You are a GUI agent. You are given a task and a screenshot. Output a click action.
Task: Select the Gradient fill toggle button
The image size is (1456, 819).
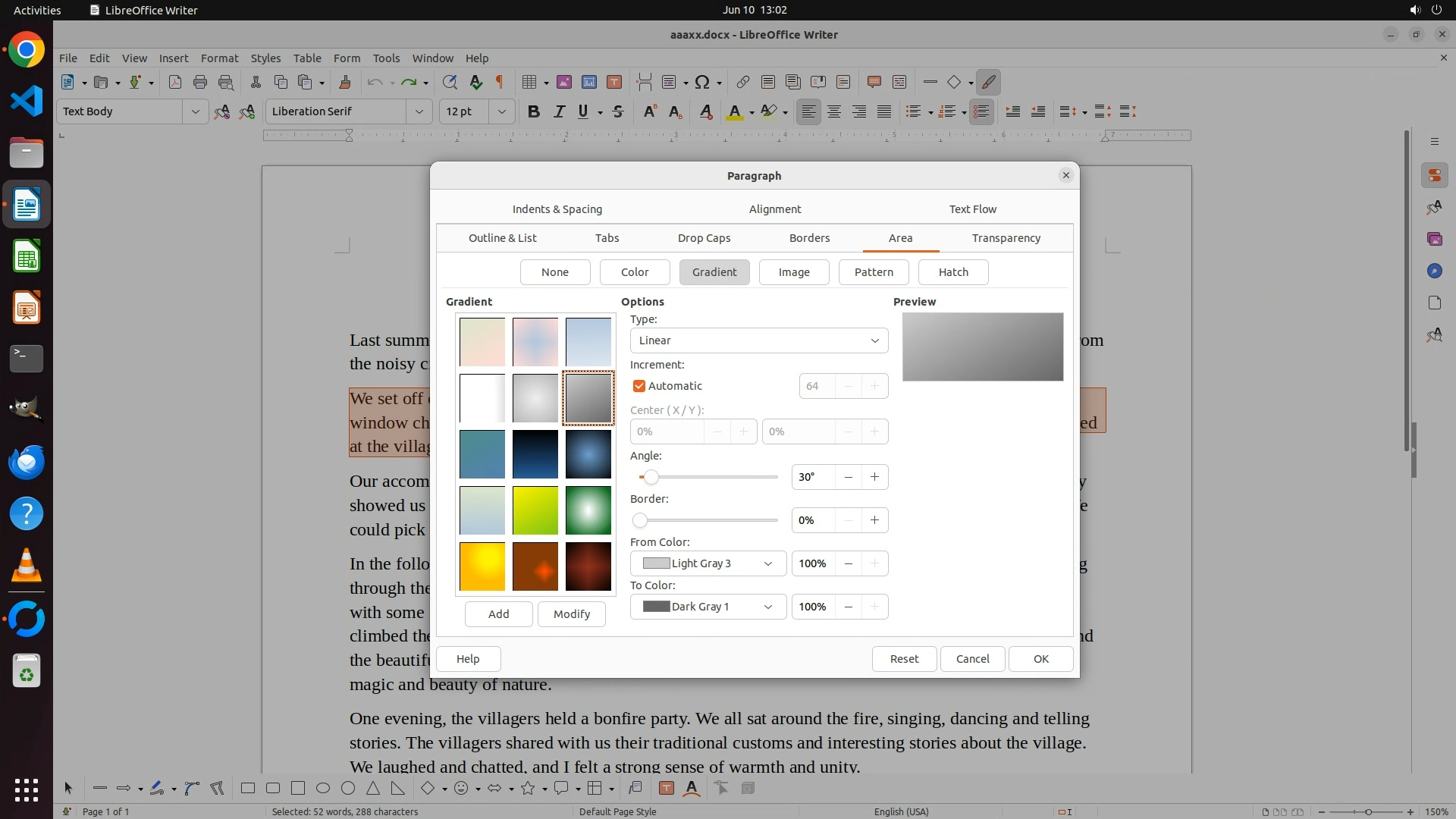pyautogui.click(x=714, y=272)
